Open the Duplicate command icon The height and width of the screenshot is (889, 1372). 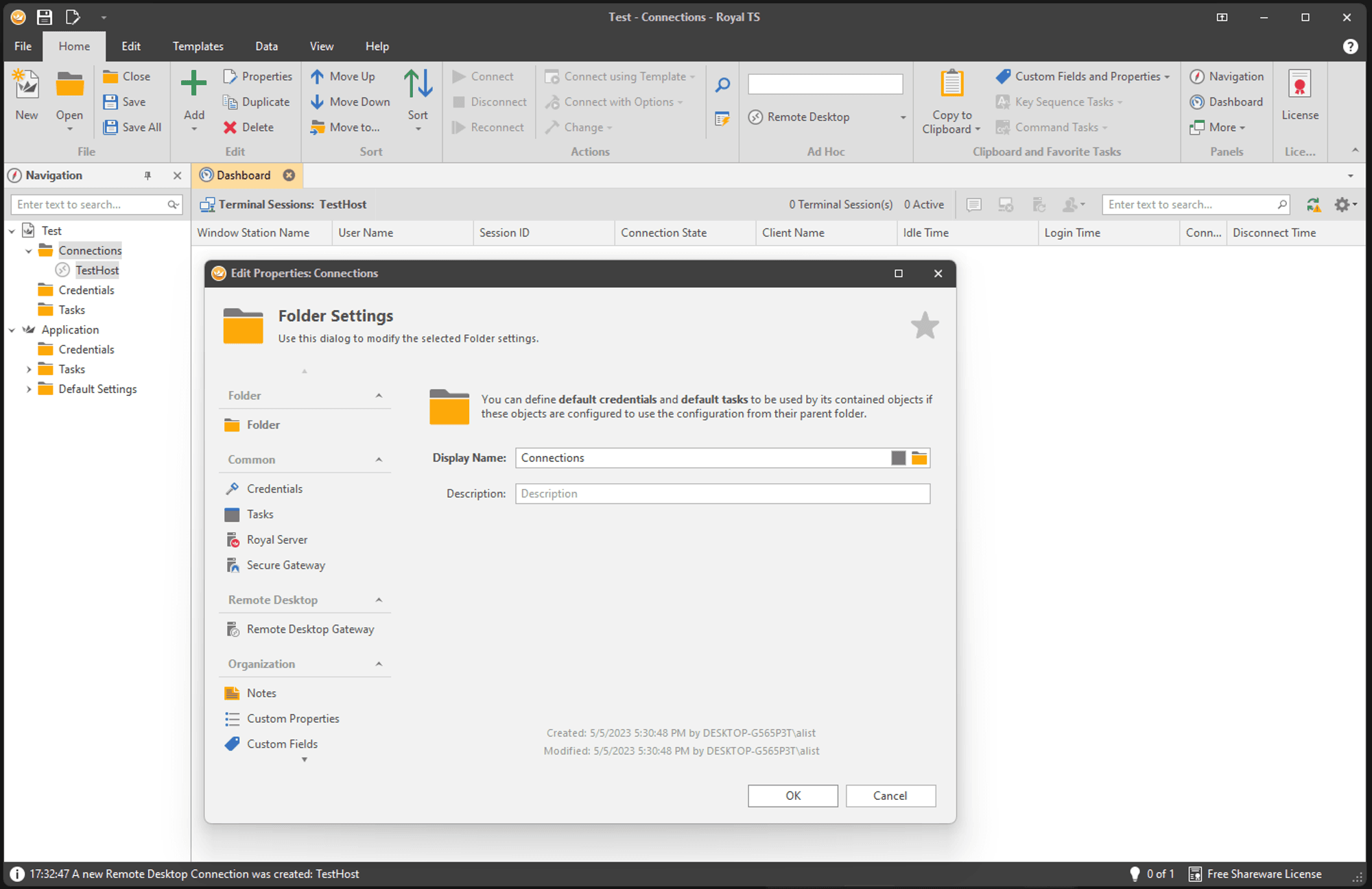point(230,102)
